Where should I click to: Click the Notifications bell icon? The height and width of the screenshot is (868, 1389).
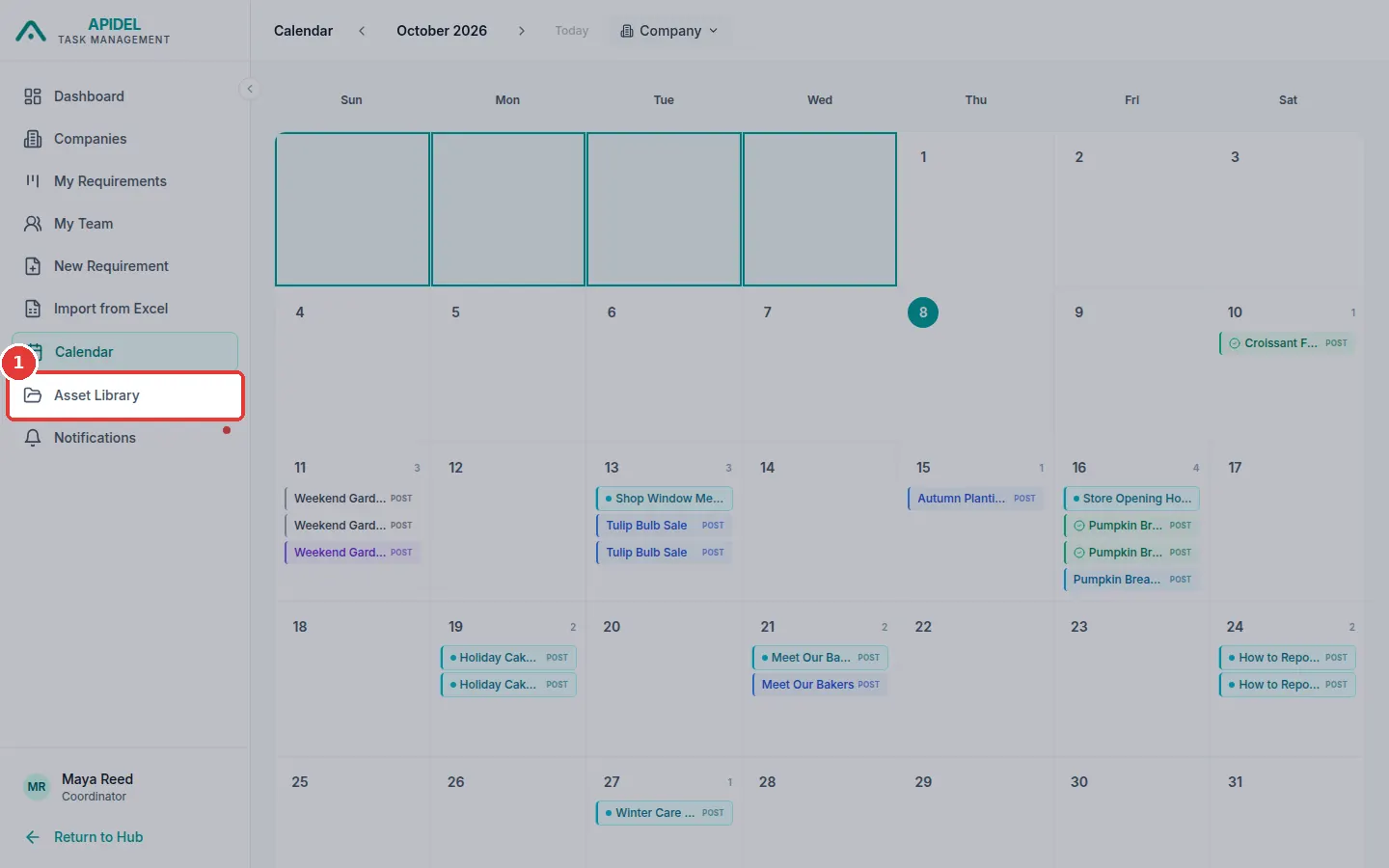click(33, 438)
